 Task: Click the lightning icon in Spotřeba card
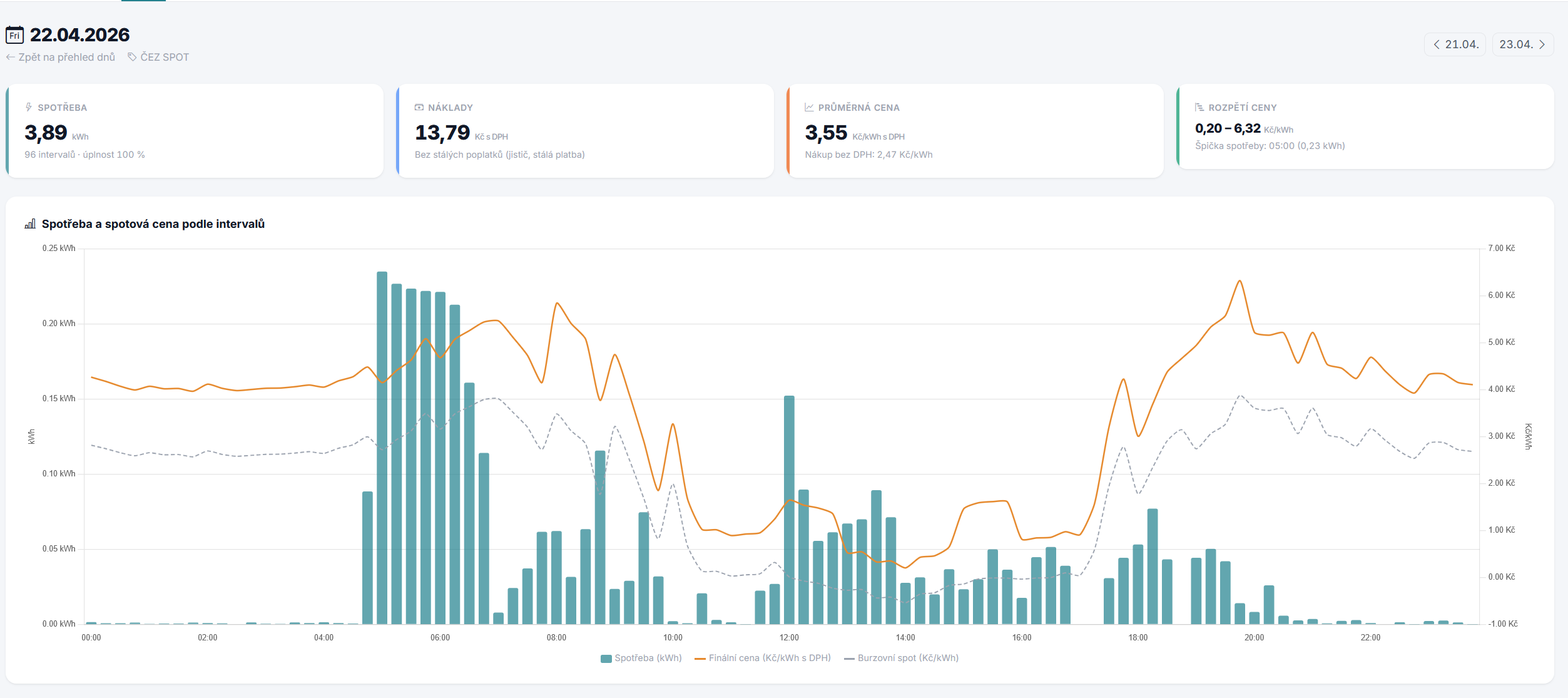29,107
